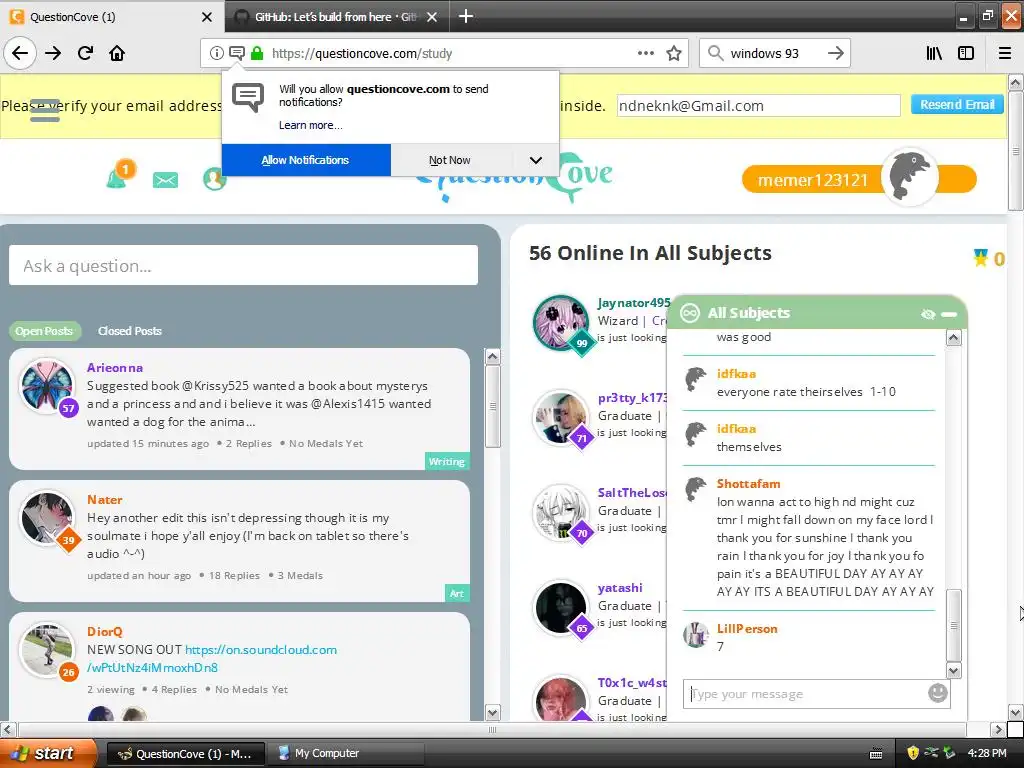
Task: Open the site hamburger menu over the banner
Action: click(x=45, y=110)
